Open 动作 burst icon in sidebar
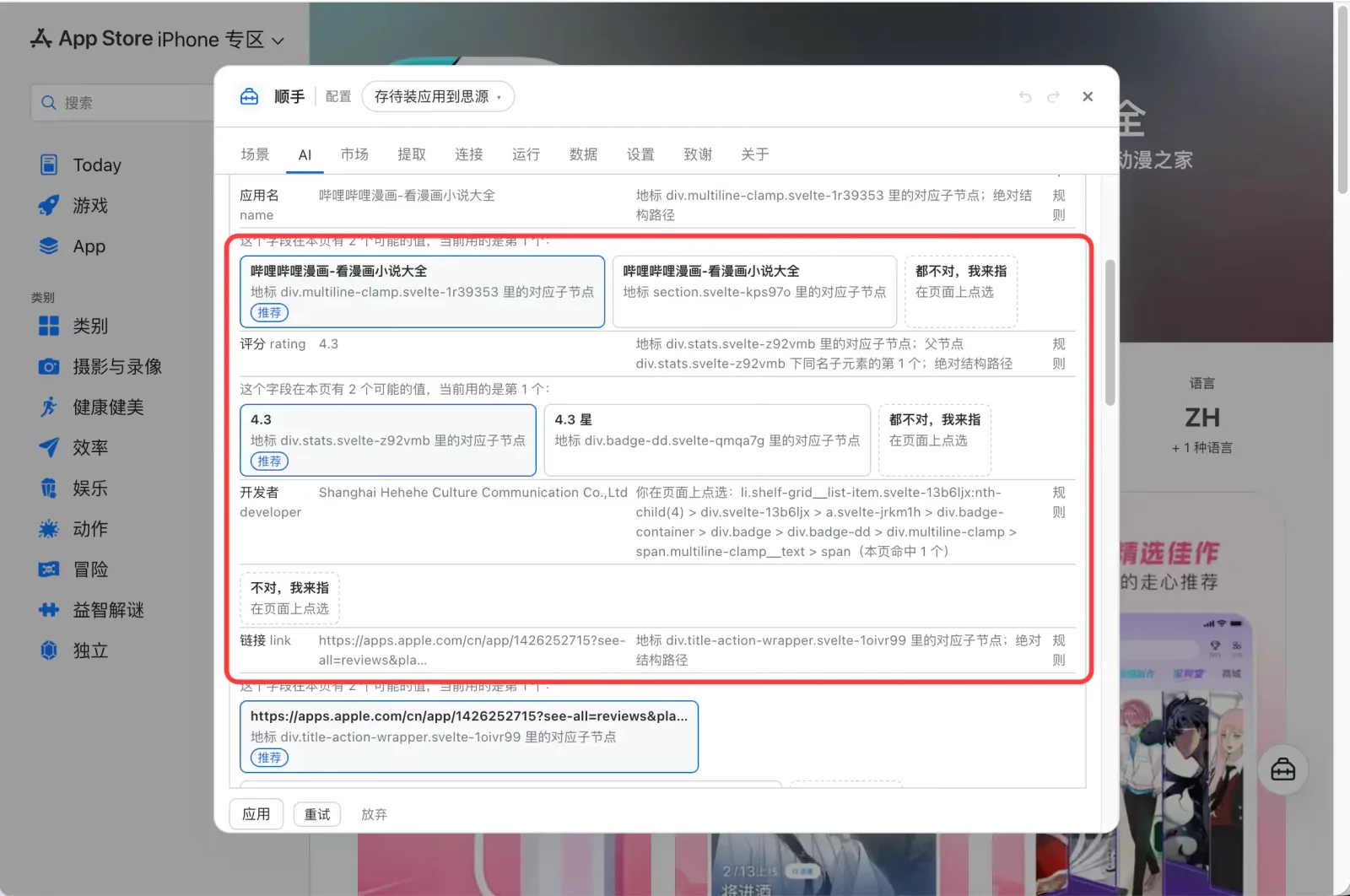This screenshot has height=896, width=1350. [49, 529]
